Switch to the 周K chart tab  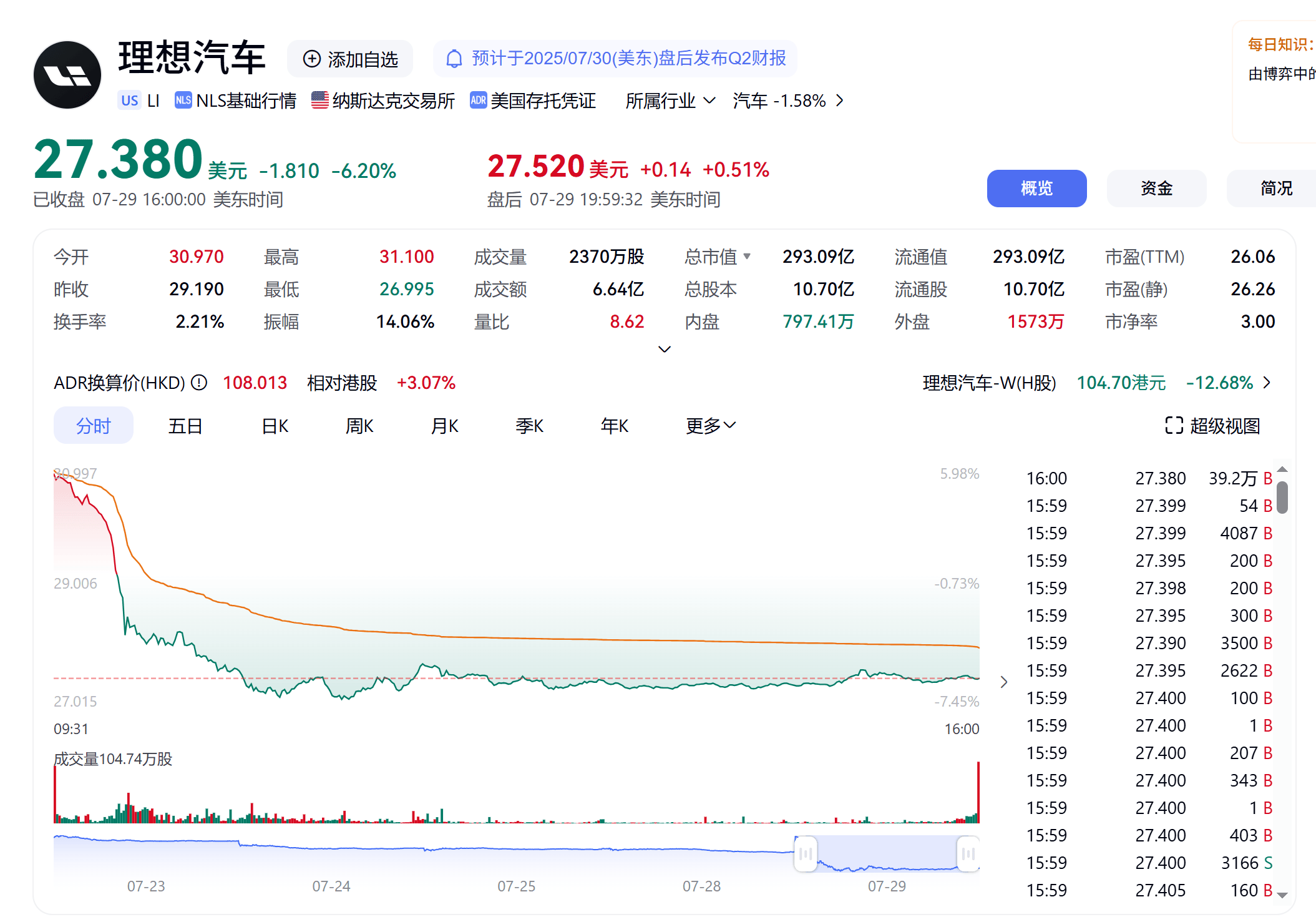click(359, 426)
